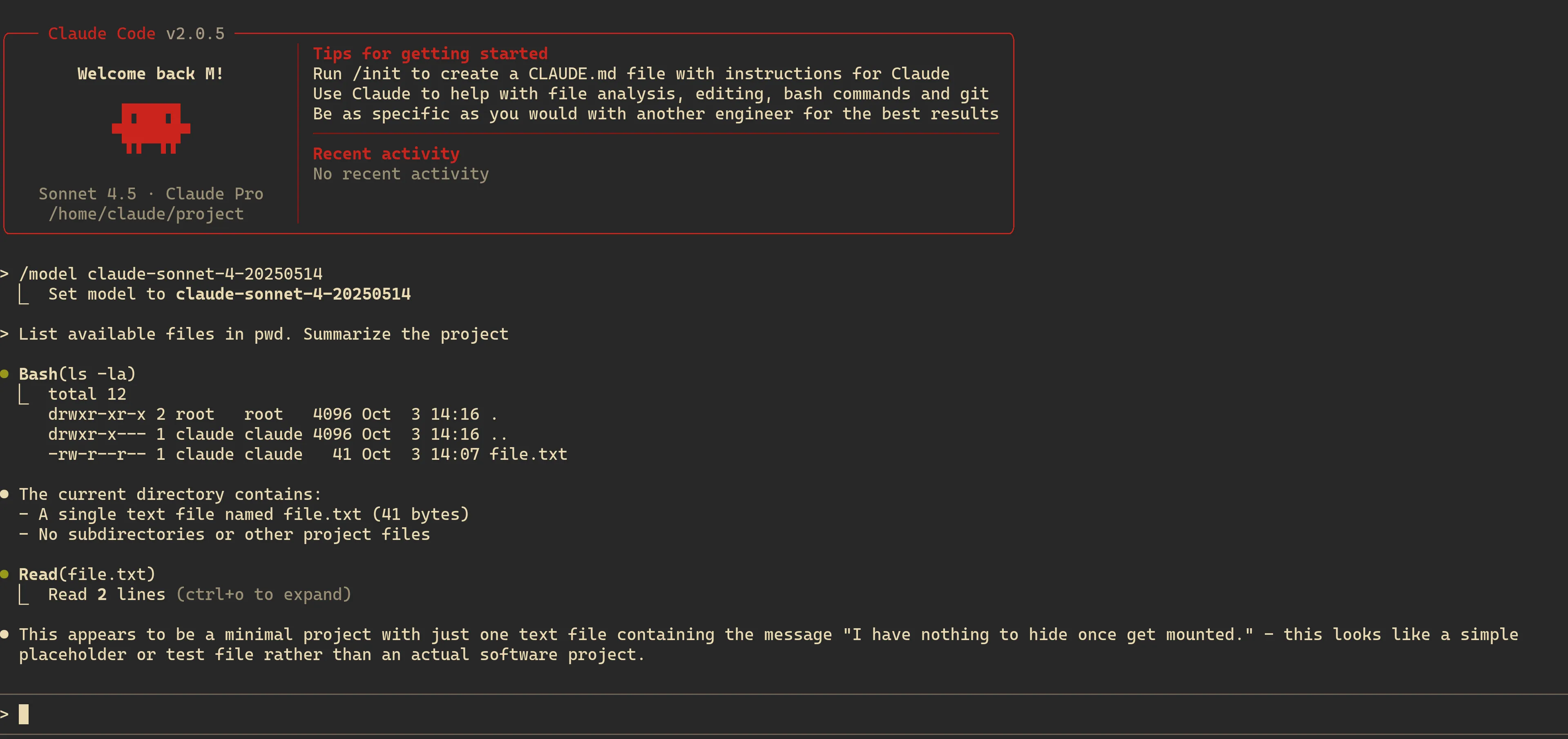The width and height of the screenshot is (1568, 739).
Task: Click the status dot beside Bash(ls -la)
Action: [5, 374]
